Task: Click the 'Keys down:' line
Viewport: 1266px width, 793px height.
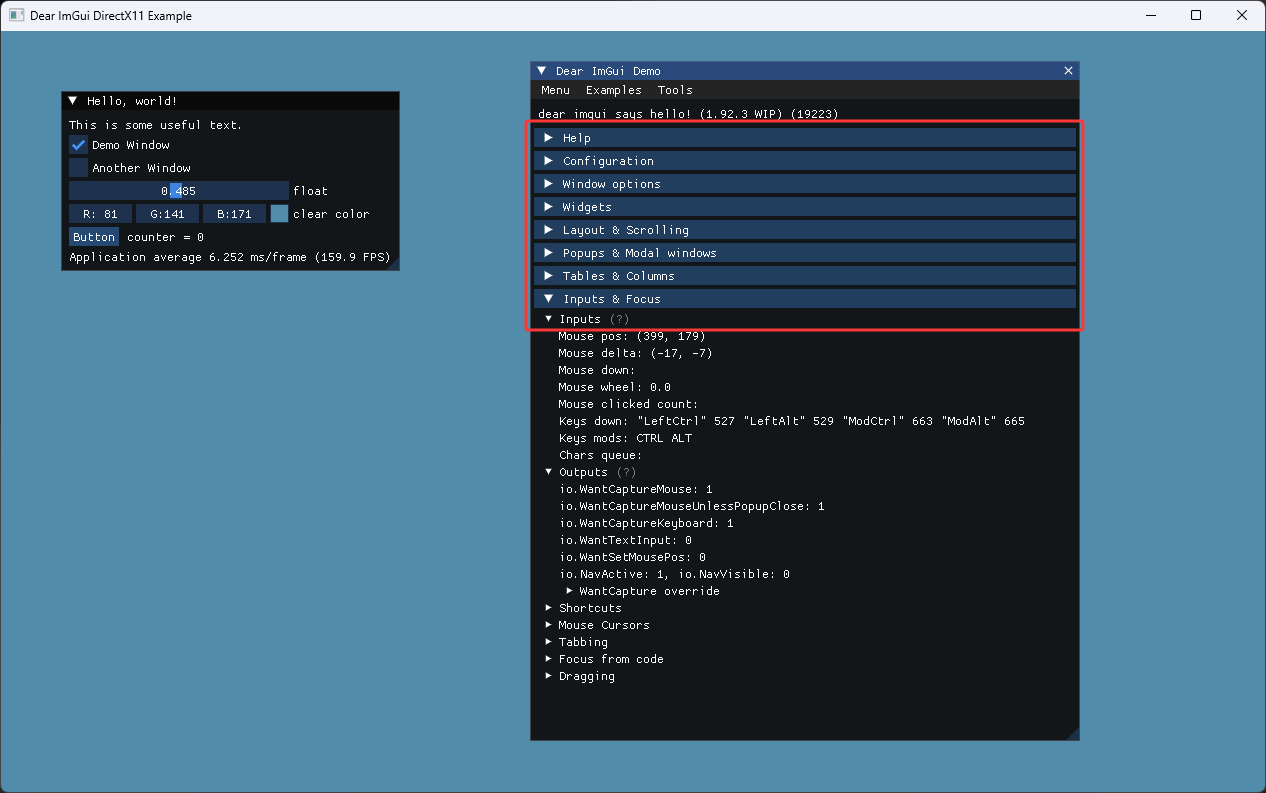Action: [x=791, y=421]
